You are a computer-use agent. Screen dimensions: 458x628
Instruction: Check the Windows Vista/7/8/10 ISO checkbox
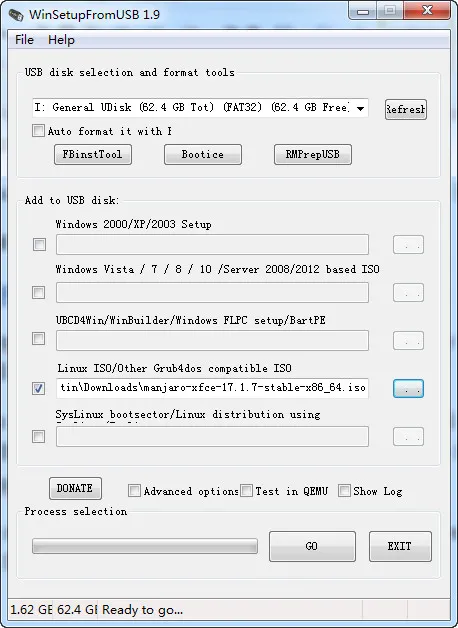[x=38, y=292]
